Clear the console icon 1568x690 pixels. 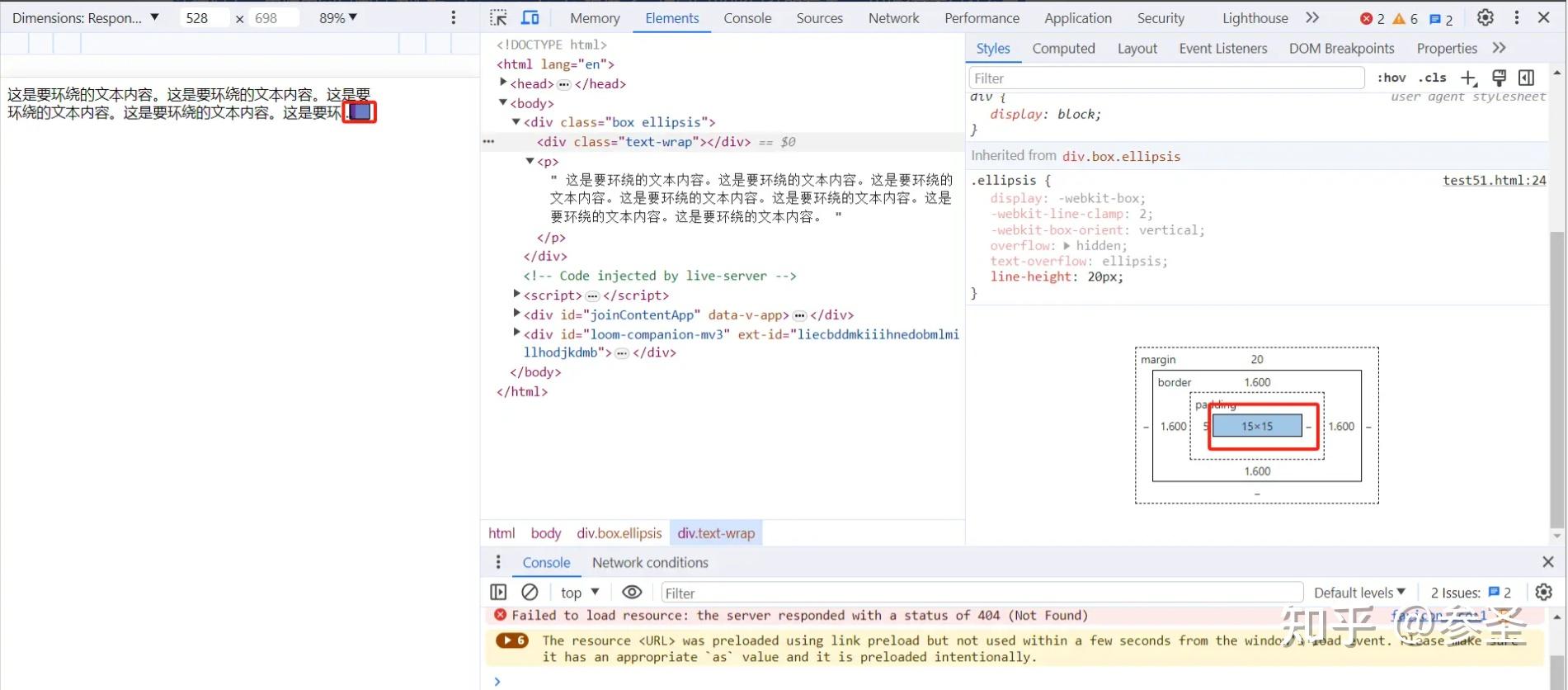(530, 592)
